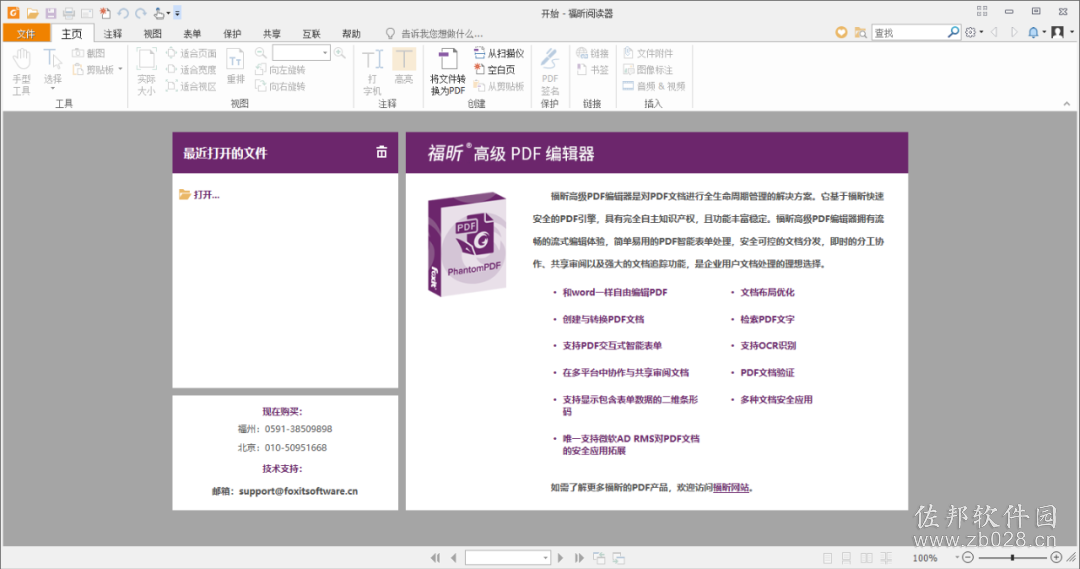1080x569 pixels.
Task: Collapse the ribbon with the chevron arrow
Action: coord(1066,104)
